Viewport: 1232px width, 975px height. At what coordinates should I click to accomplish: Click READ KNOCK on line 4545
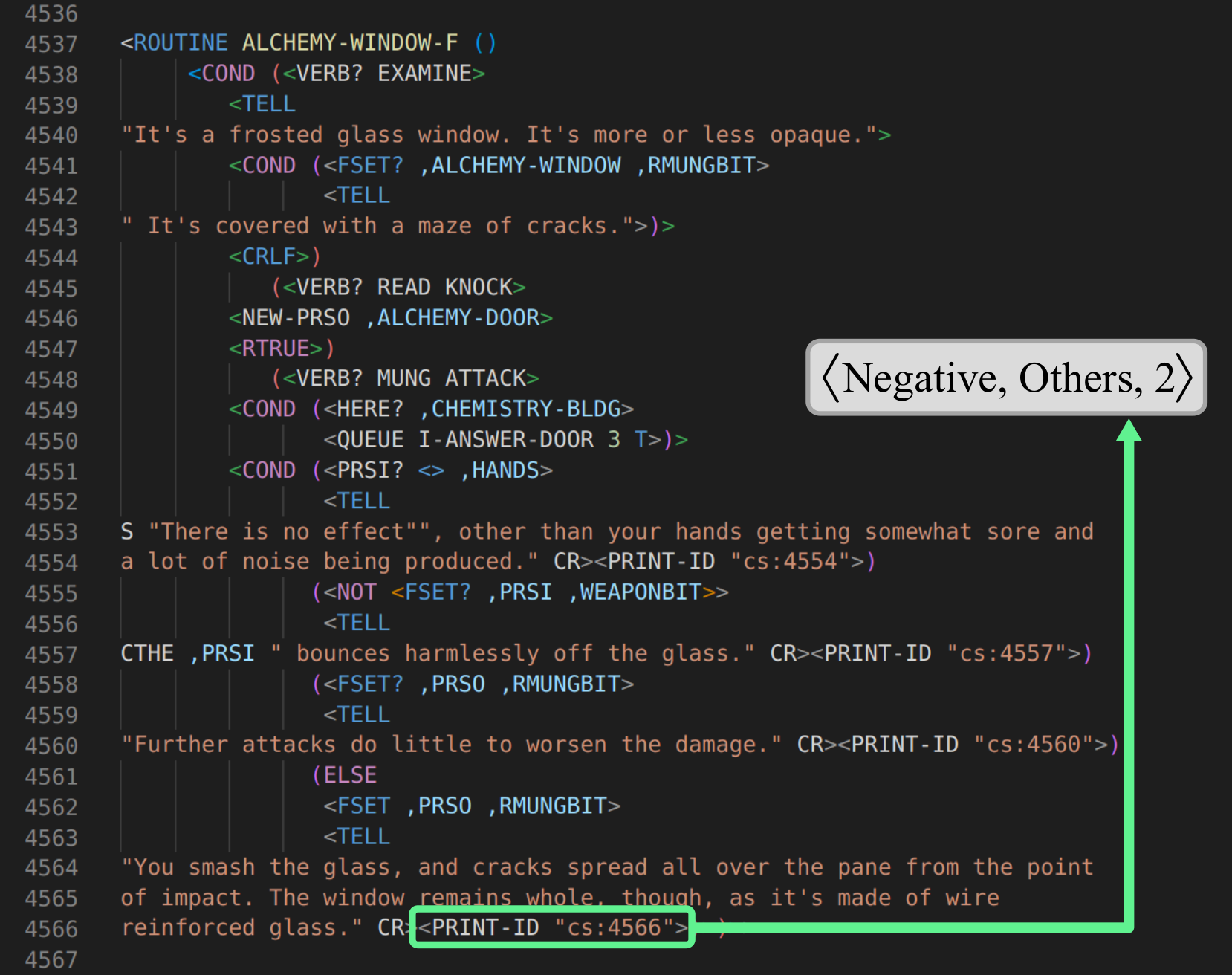coord(444,287)
